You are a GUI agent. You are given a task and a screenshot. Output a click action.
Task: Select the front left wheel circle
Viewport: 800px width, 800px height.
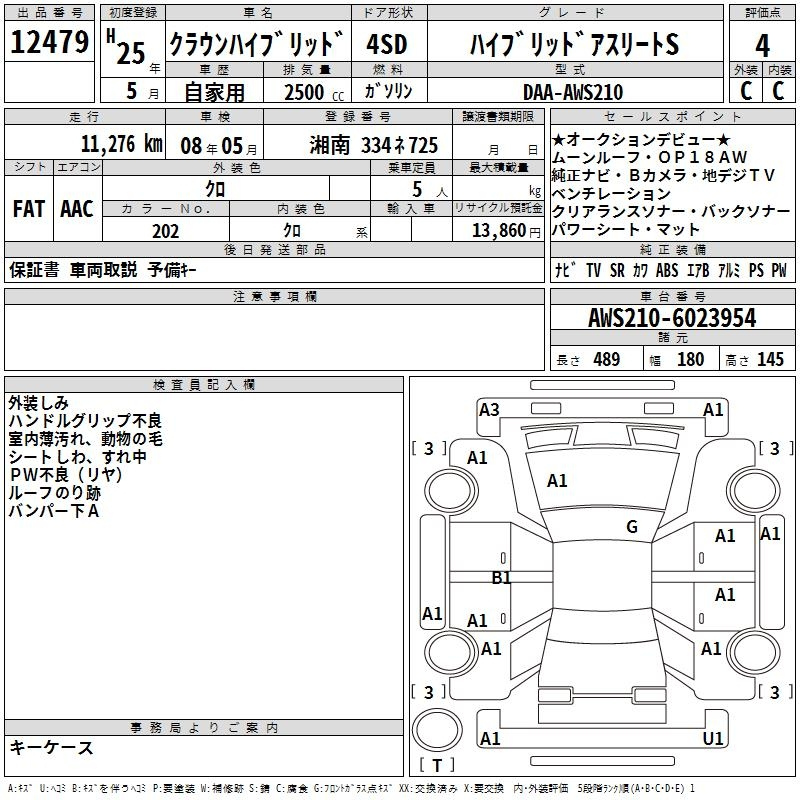451,491
